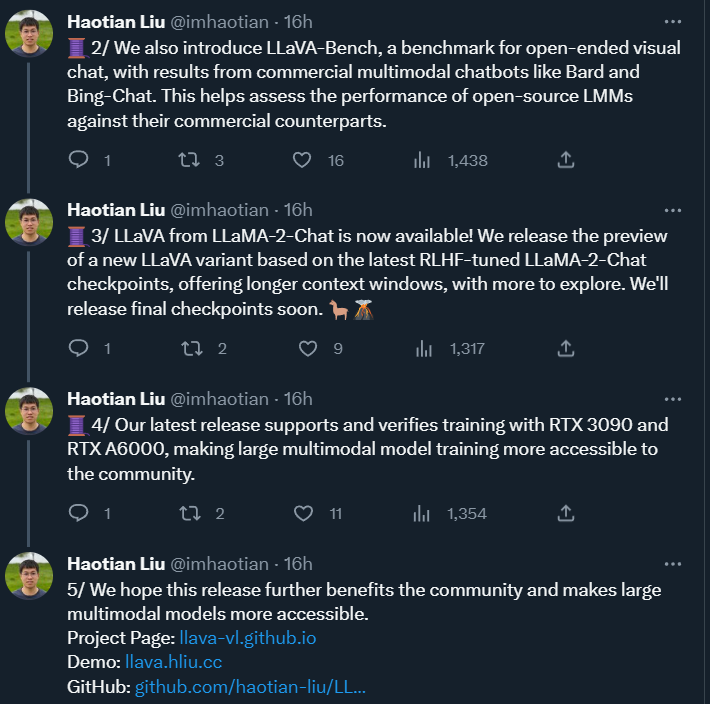Viewport: 710px width, 704px height.
Task: Retweet the 2/ LLaVA-Bench tweet
Action: click(x=189, y=160)
